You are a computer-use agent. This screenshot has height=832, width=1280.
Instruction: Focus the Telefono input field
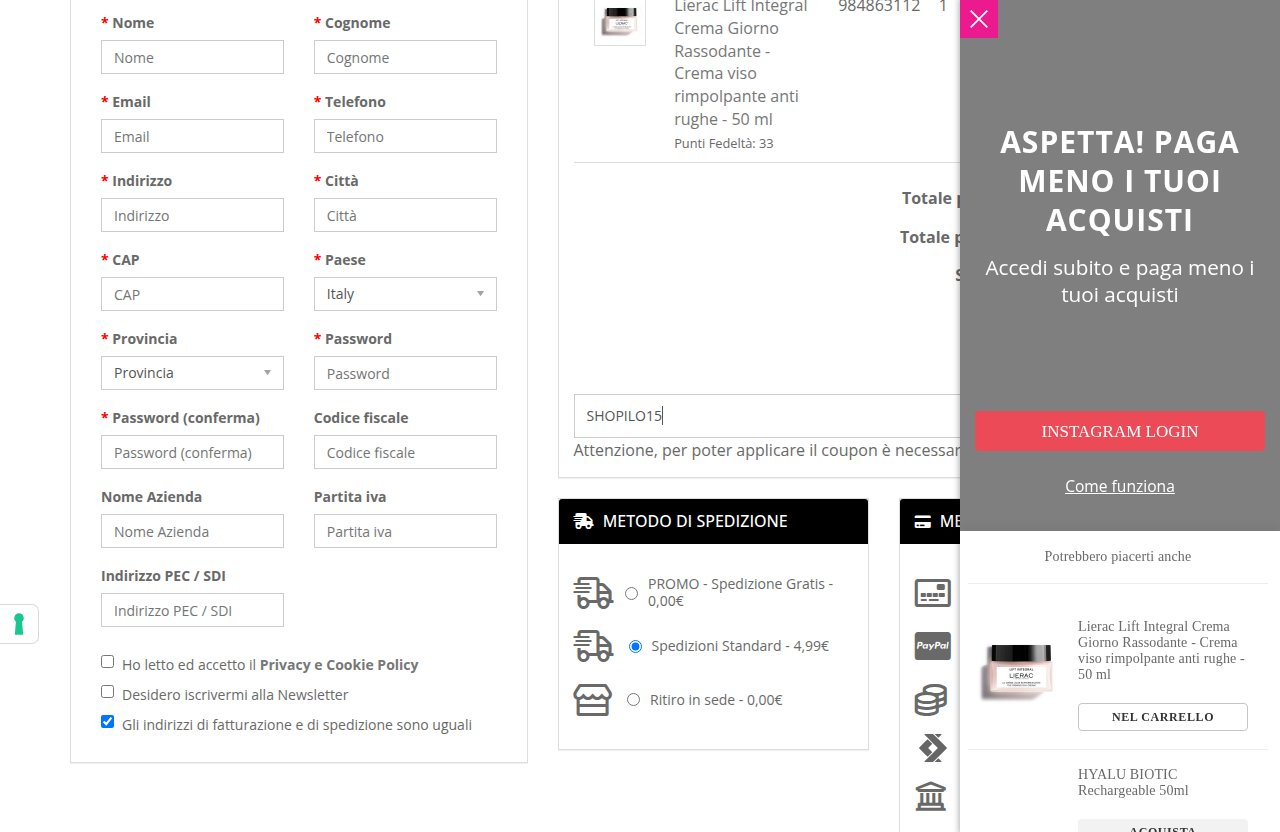[405, 136]
